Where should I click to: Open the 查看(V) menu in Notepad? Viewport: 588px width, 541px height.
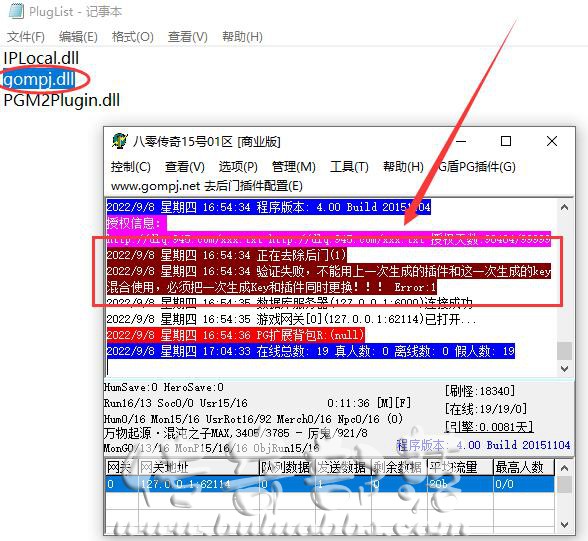pos(188,37)
